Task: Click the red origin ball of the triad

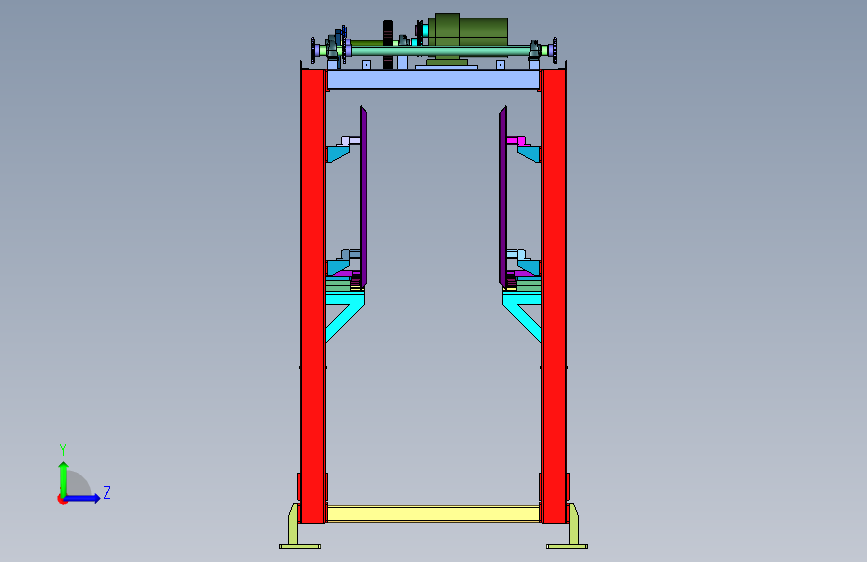Action: [x=62, y=499]
